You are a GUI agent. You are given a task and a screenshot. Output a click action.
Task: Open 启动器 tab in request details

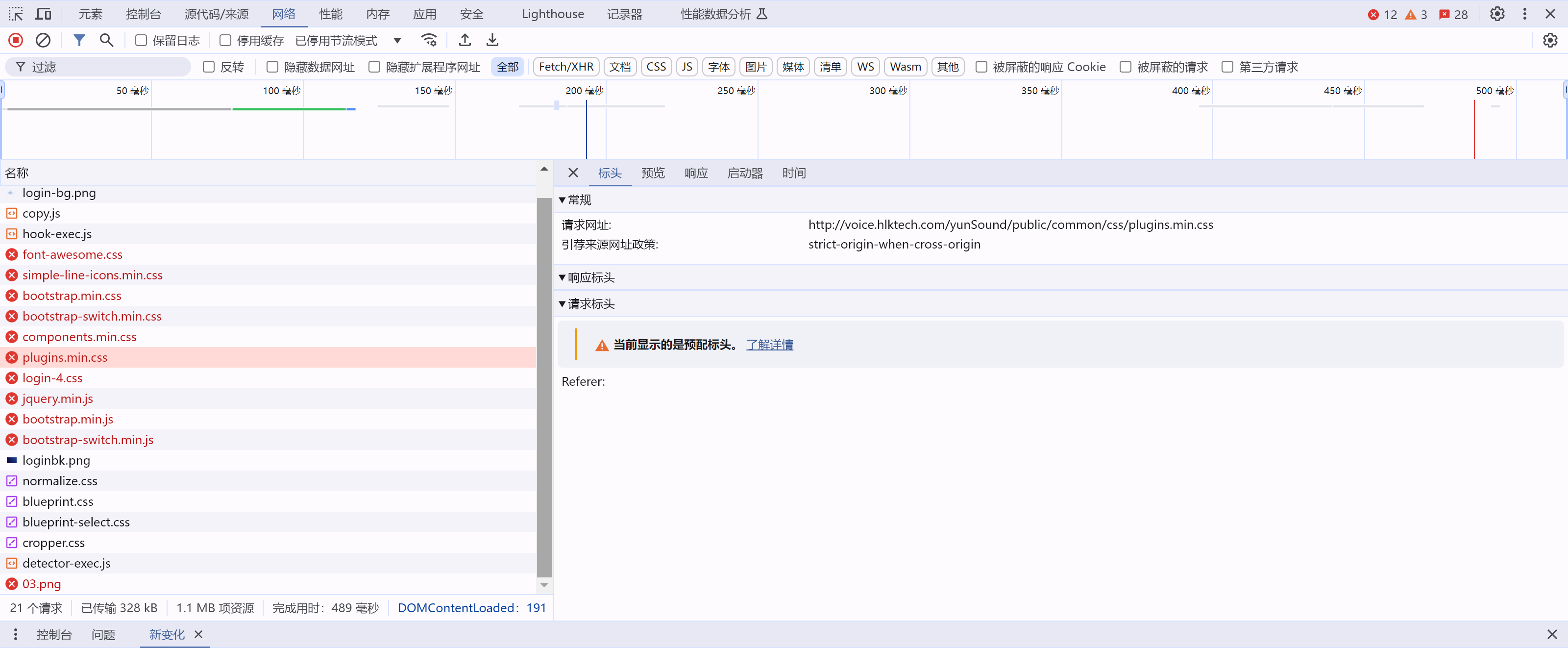point(745,173)
